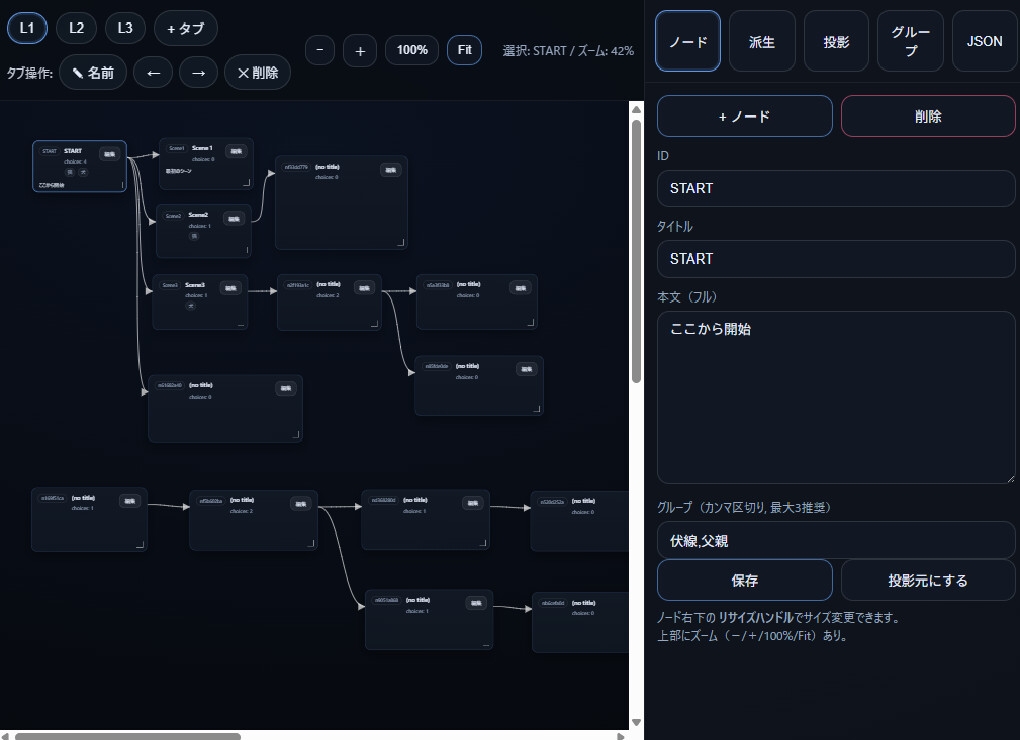Click the 犬 group badge on START node
Image resolution: width=1020 pixels, height=740 pixels.
pos(84,173)
